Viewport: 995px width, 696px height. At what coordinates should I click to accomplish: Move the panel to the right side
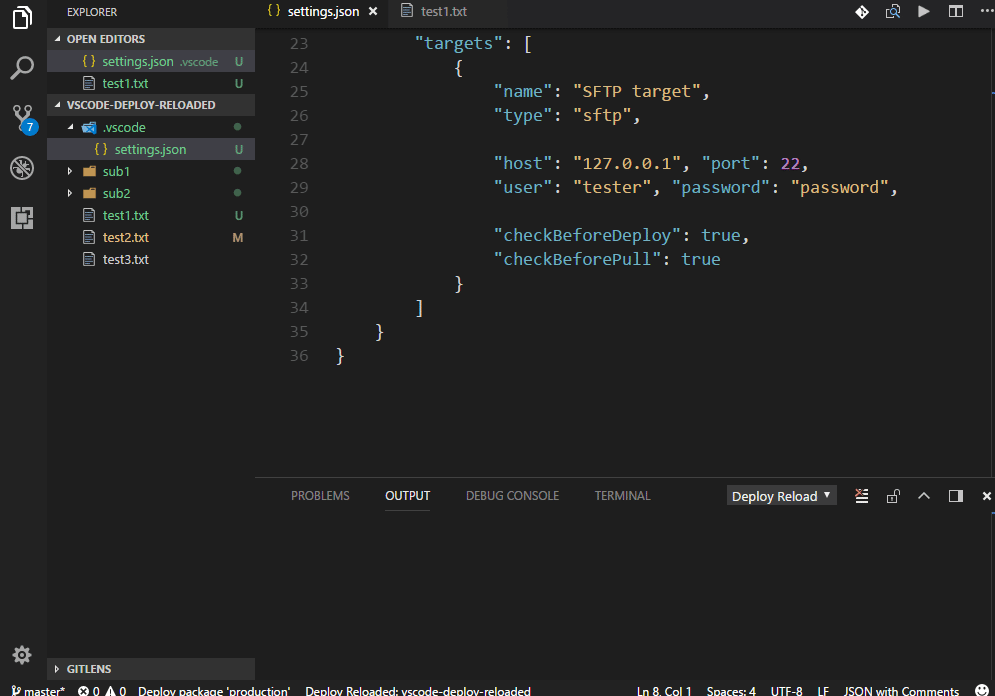[956, 496]
